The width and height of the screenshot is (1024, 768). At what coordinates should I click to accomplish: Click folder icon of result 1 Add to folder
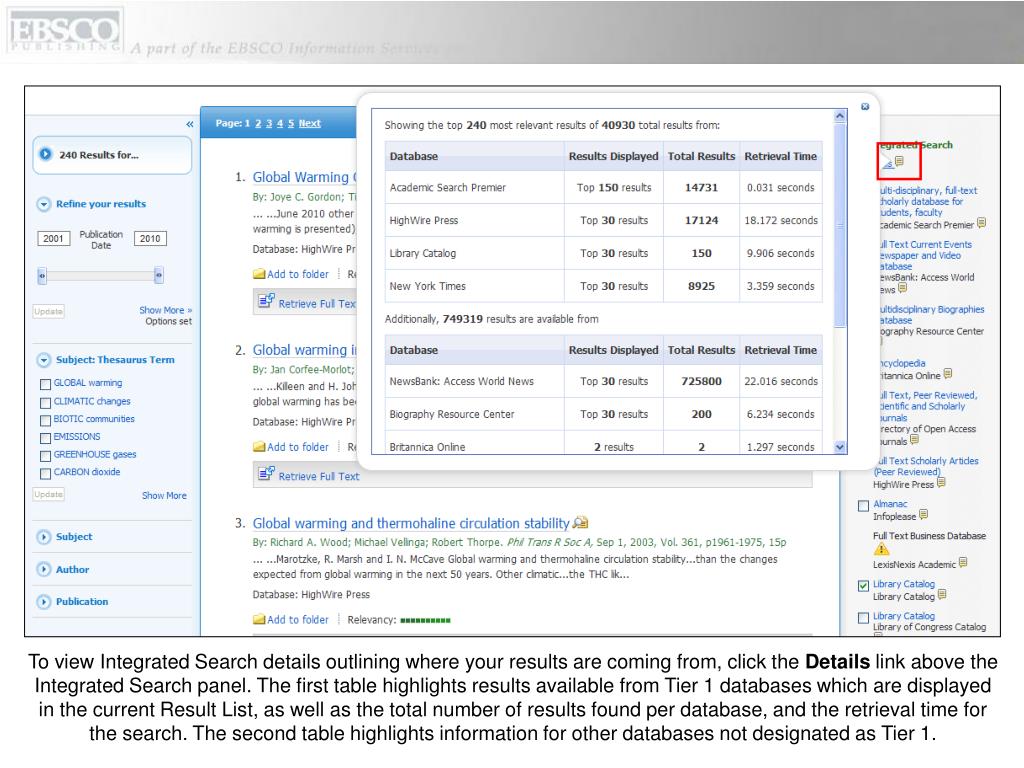259,274
